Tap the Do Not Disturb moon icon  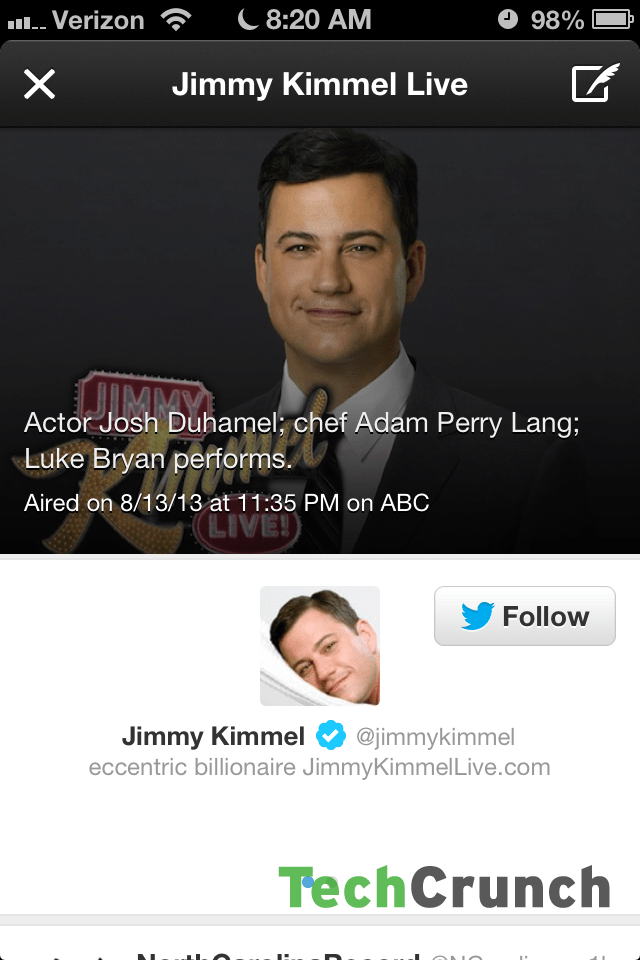[247, 19]
